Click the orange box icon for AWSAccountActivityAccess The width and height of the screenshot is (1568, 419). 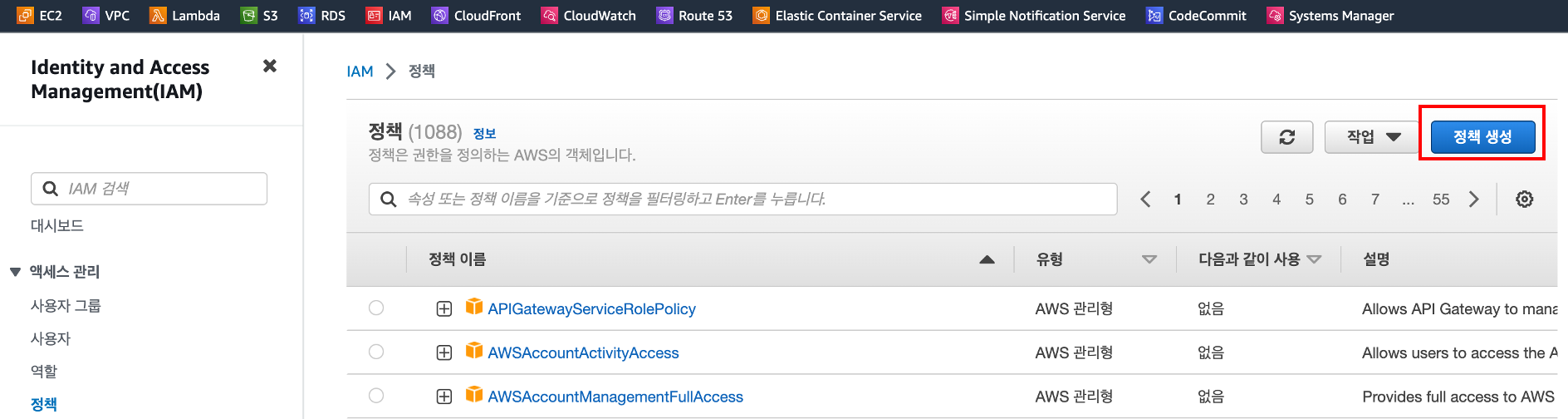point(474,351)
